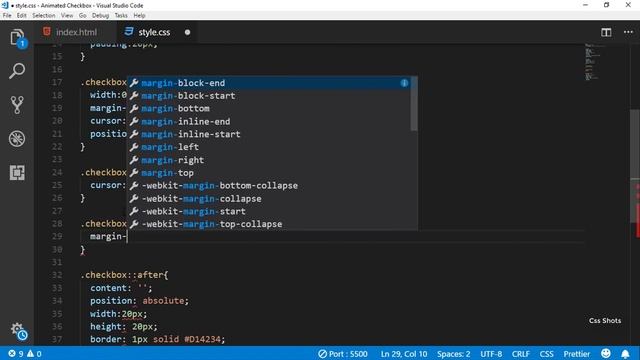This screenshot has height=360, width=640.
Task: Click '.checkbox::after{' selector line
Action: pyautogui.click(x=124, y=275)
